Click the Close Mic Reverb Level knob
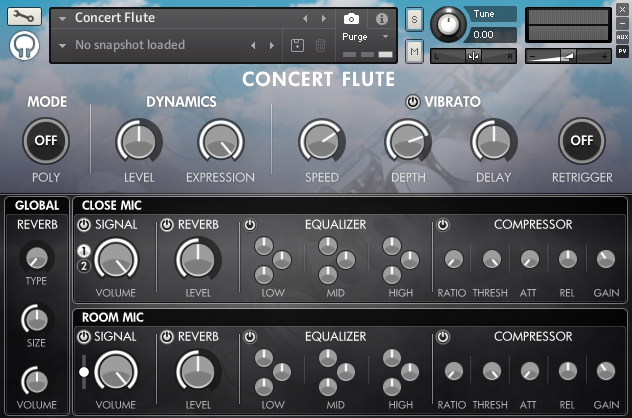This screenshot has width=632, height=418. [198, 260]
